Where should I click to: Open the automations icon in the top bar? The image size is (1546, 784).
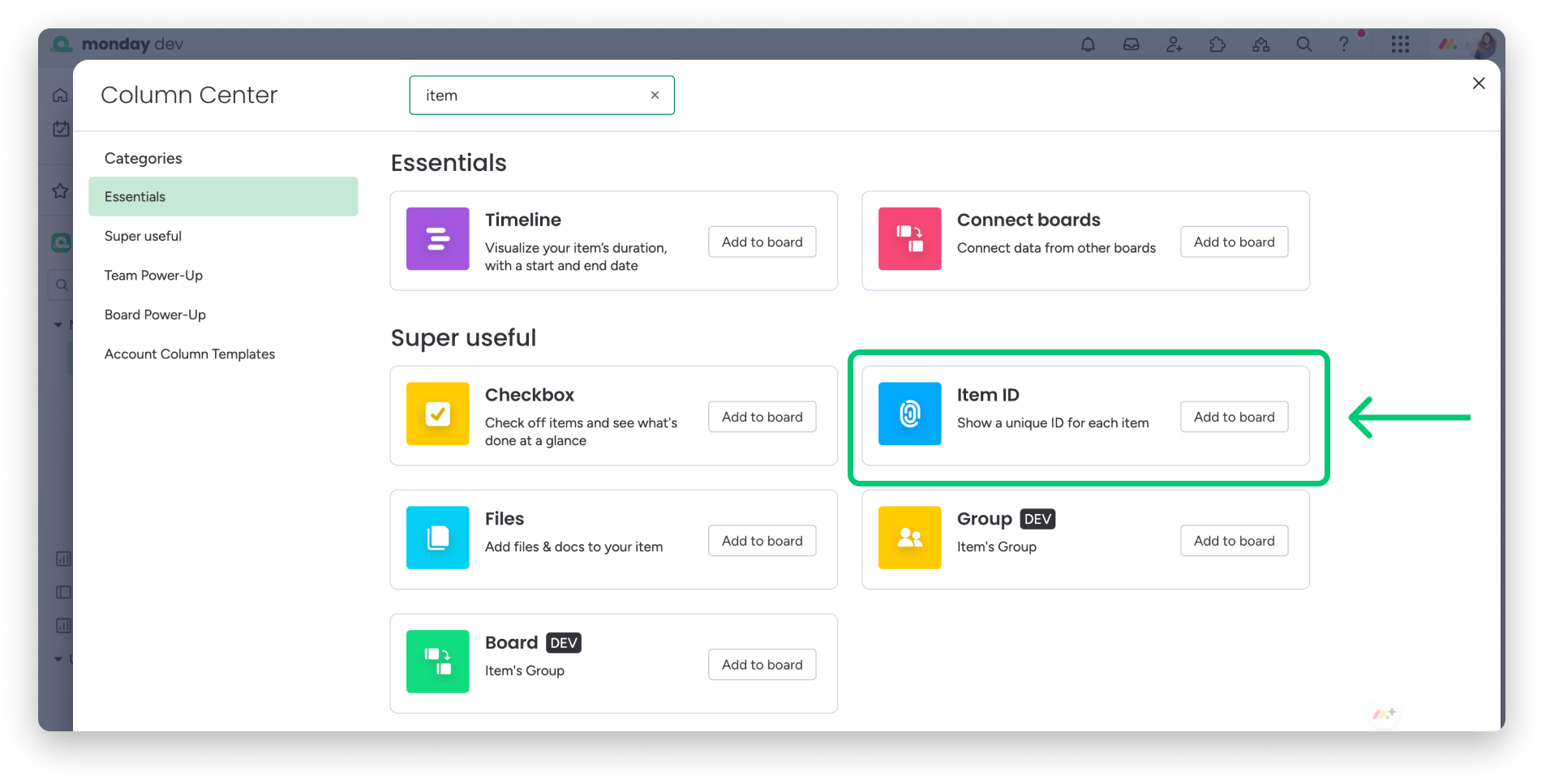(1260, 45)
